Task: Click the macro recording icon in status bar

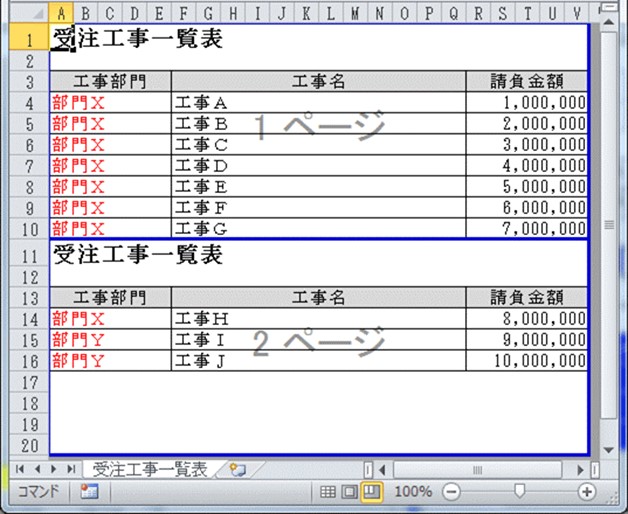Action: click(89, 492)
